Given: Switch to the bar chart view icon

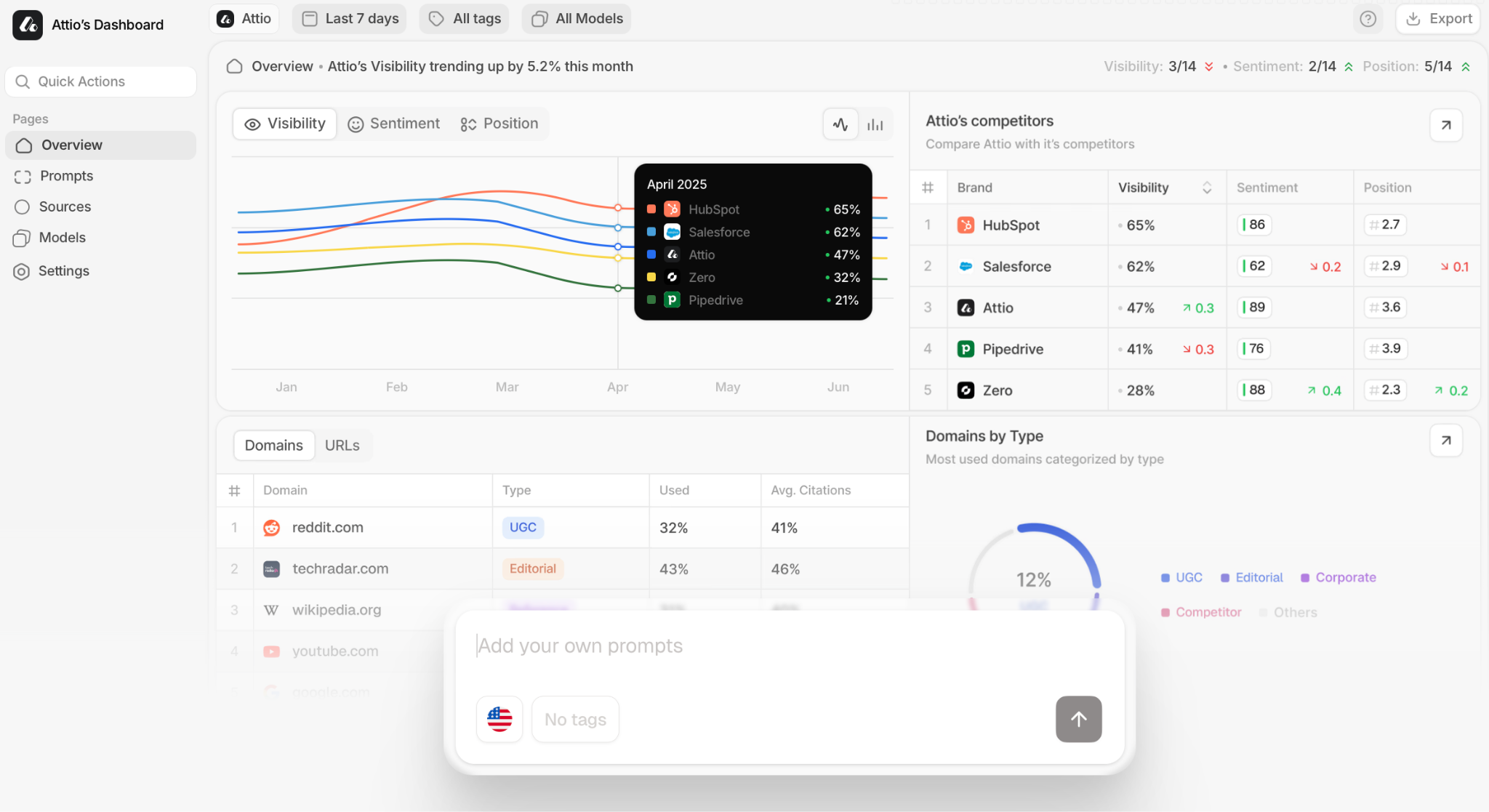Looking at the screenshot, I should 875,124.
